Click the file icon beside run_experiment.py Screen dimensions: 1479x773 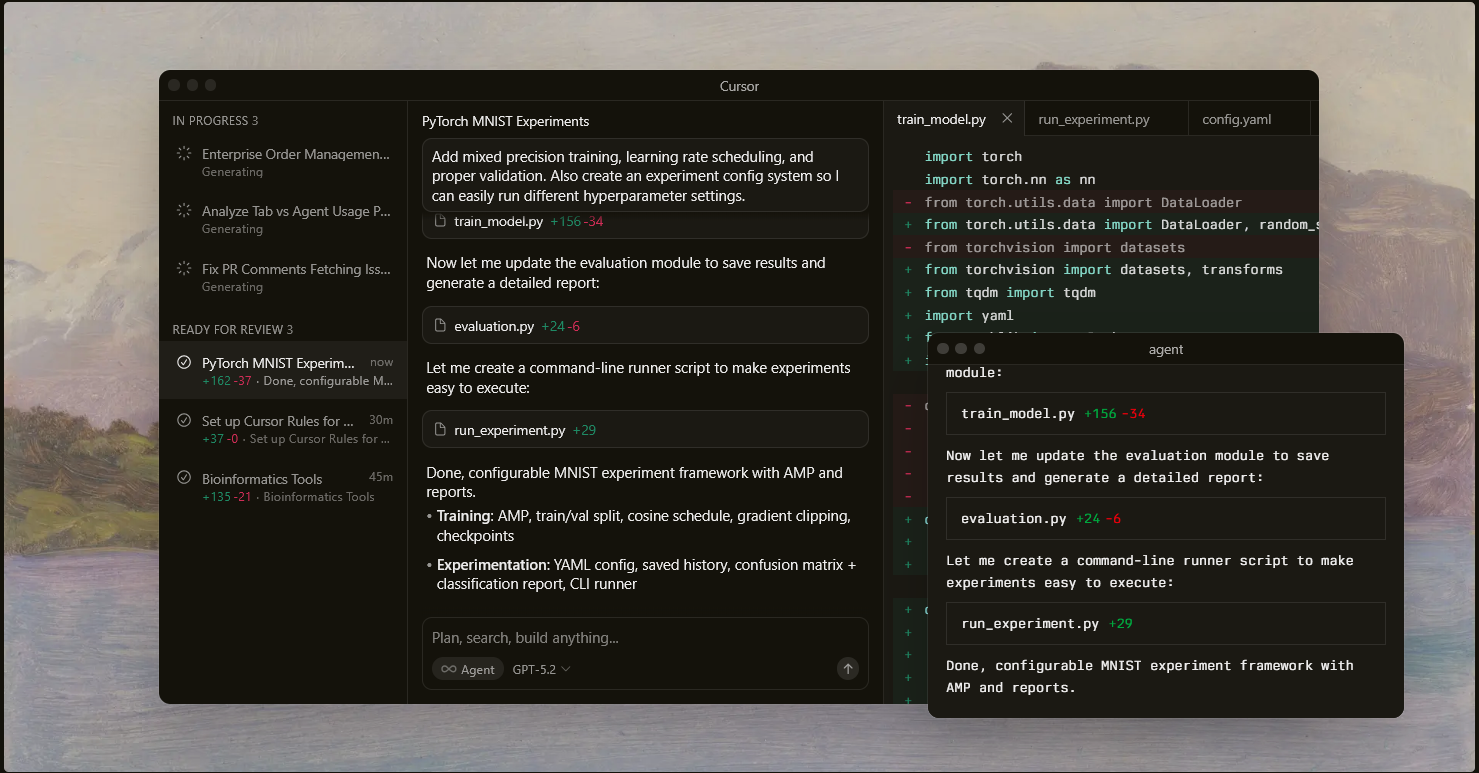coord(440,430)
